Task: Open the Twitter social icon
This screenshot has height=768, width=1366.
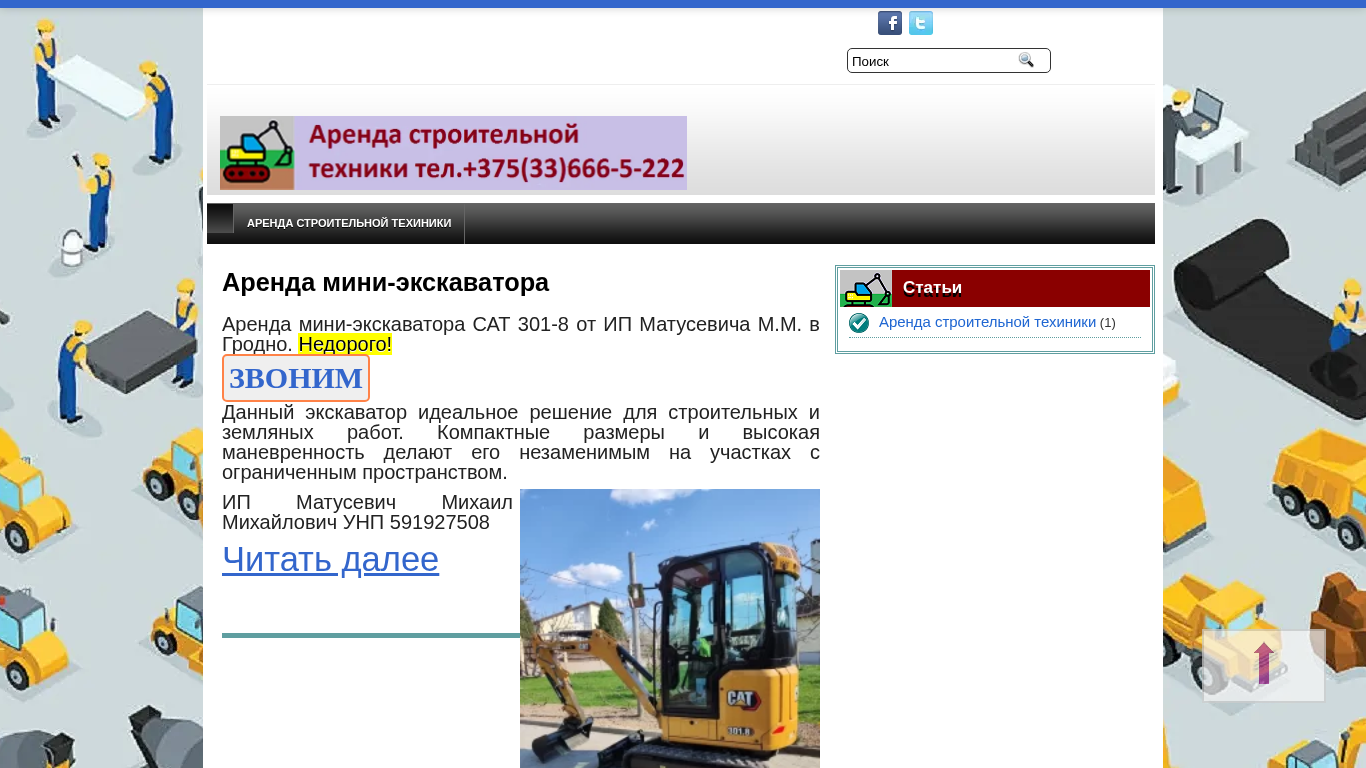Action: tap(921, 23)
